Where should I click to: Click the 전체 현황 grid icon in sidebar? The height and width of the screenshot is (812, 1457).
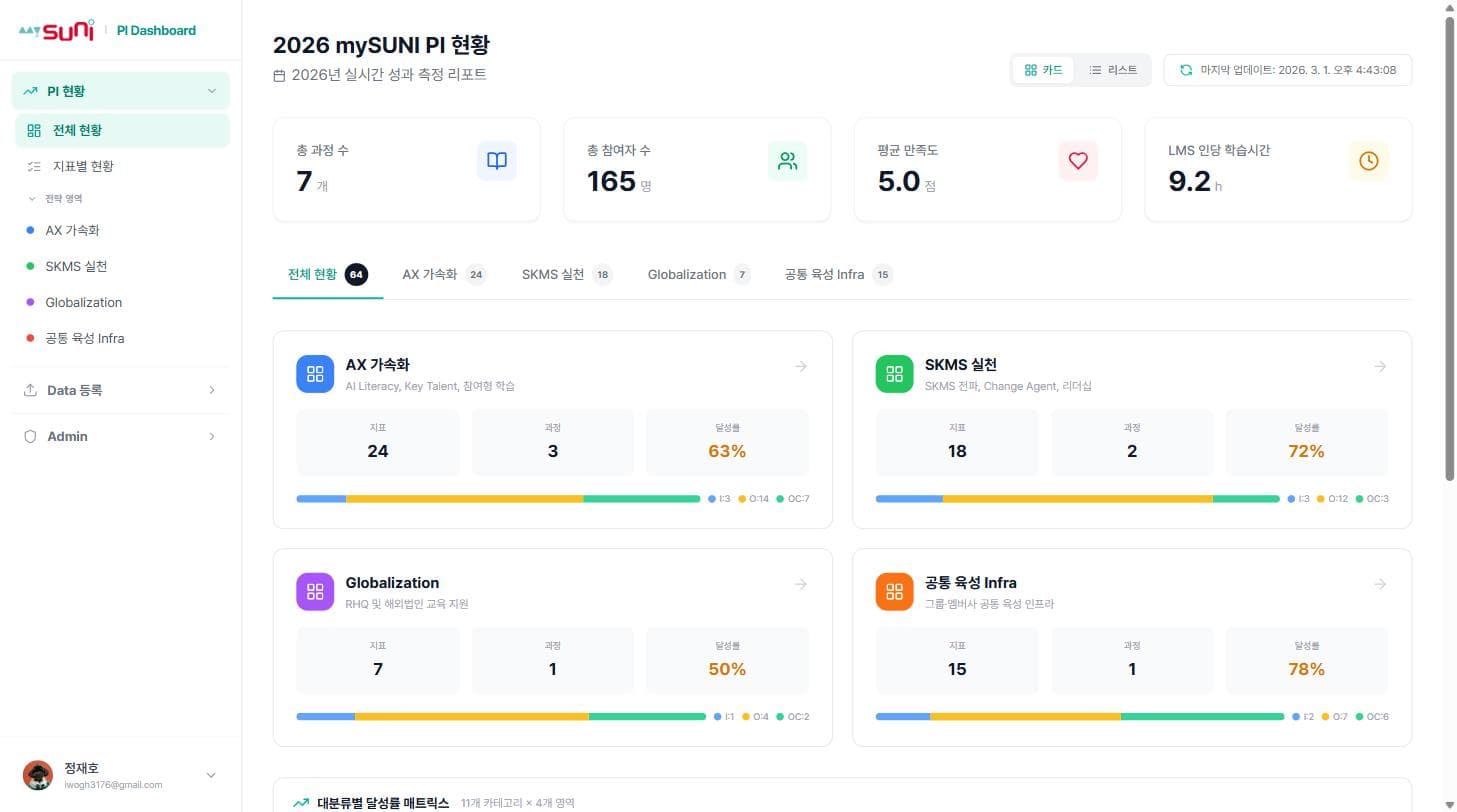[x=34, y=130]
